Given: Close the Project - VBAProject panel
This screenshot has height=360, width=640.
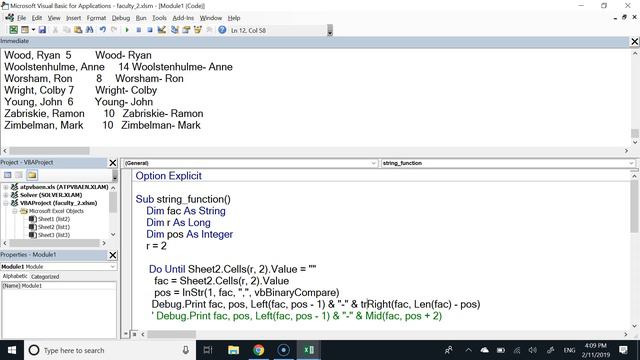Looking at the screenshot, I should 113,163.
